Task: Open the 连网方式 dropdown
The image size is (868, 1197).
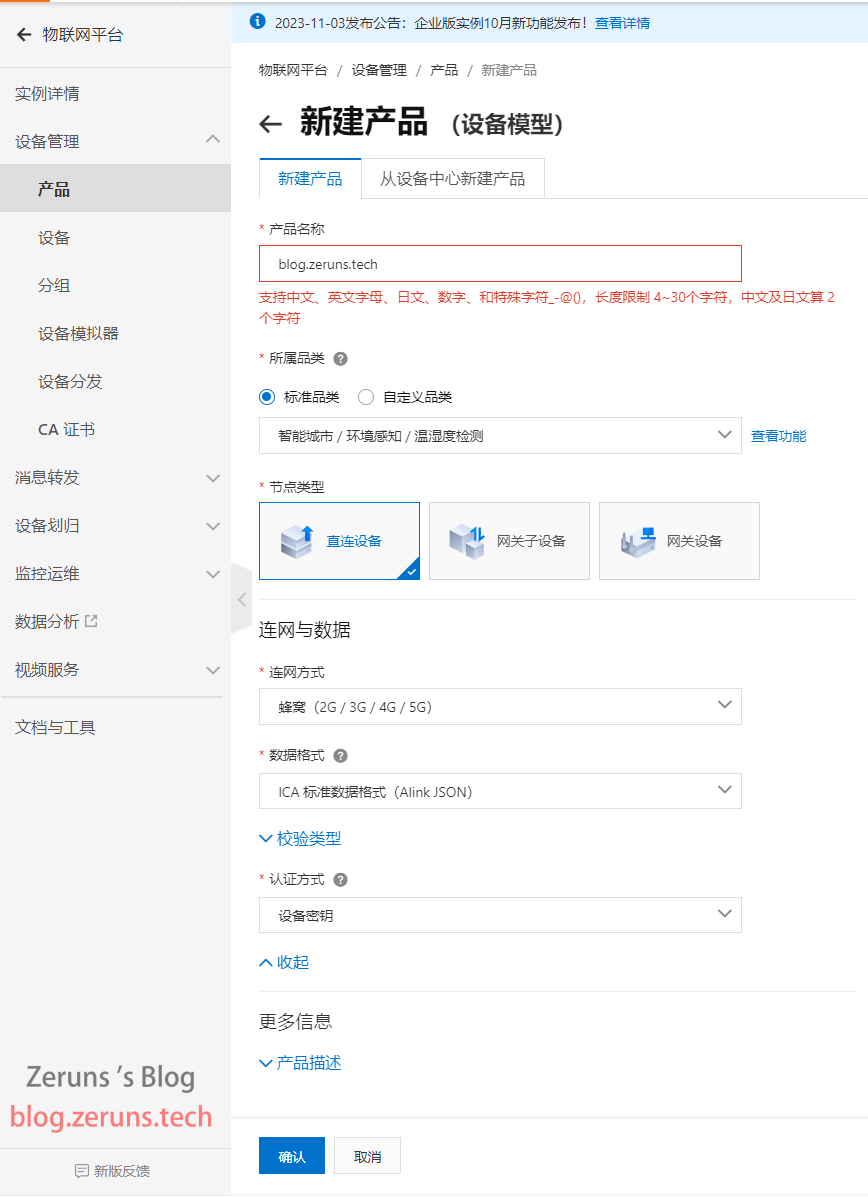Action: click(x=500, y=706)
